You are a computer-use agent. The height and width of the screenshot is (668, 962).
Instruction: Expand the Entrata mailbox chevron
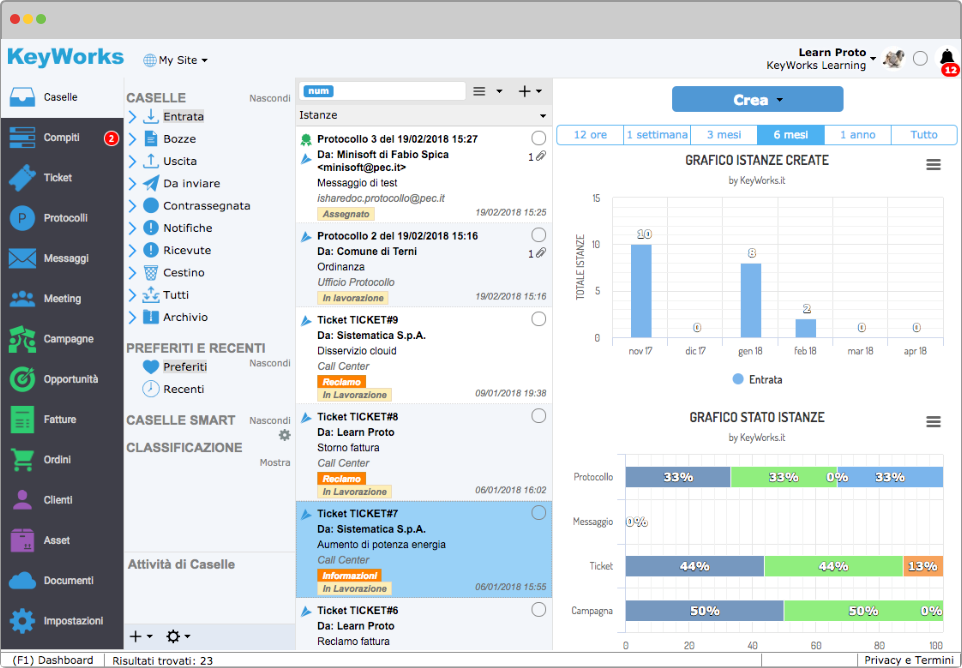[x=133, y=117]
